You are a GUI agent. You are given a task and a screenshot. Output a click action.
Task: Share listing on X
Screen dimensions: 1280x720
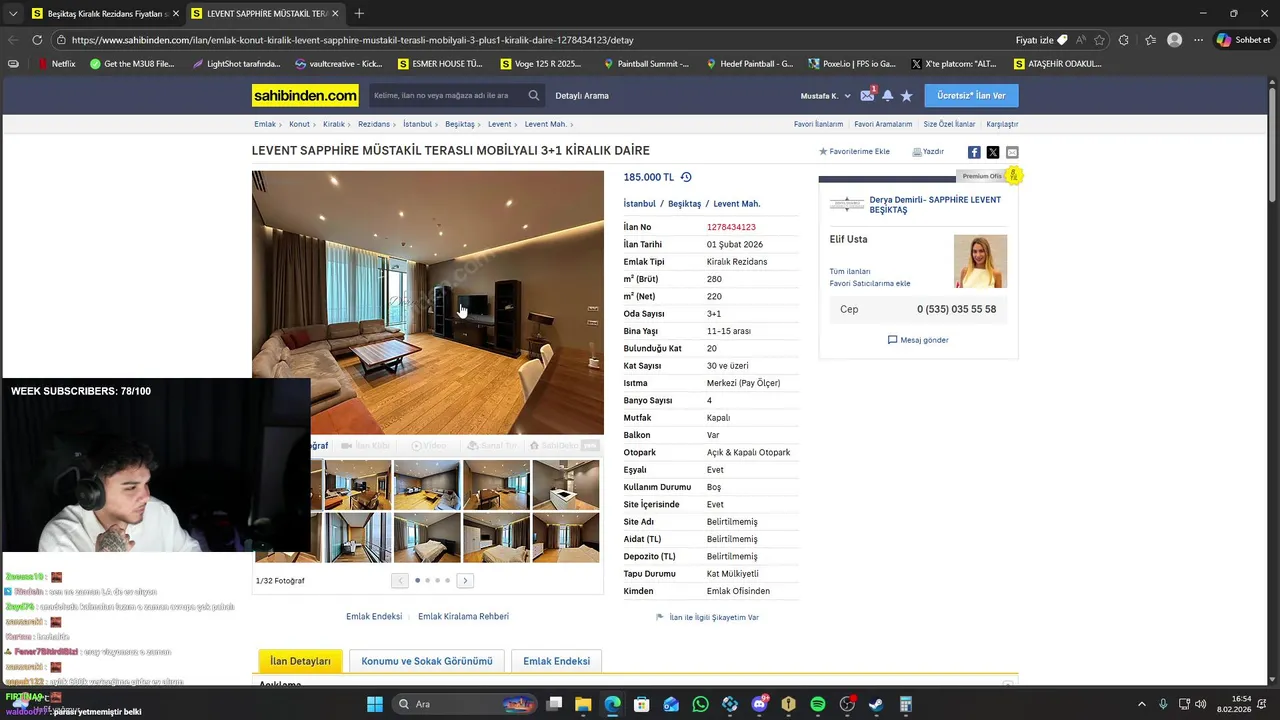[993, 152]
